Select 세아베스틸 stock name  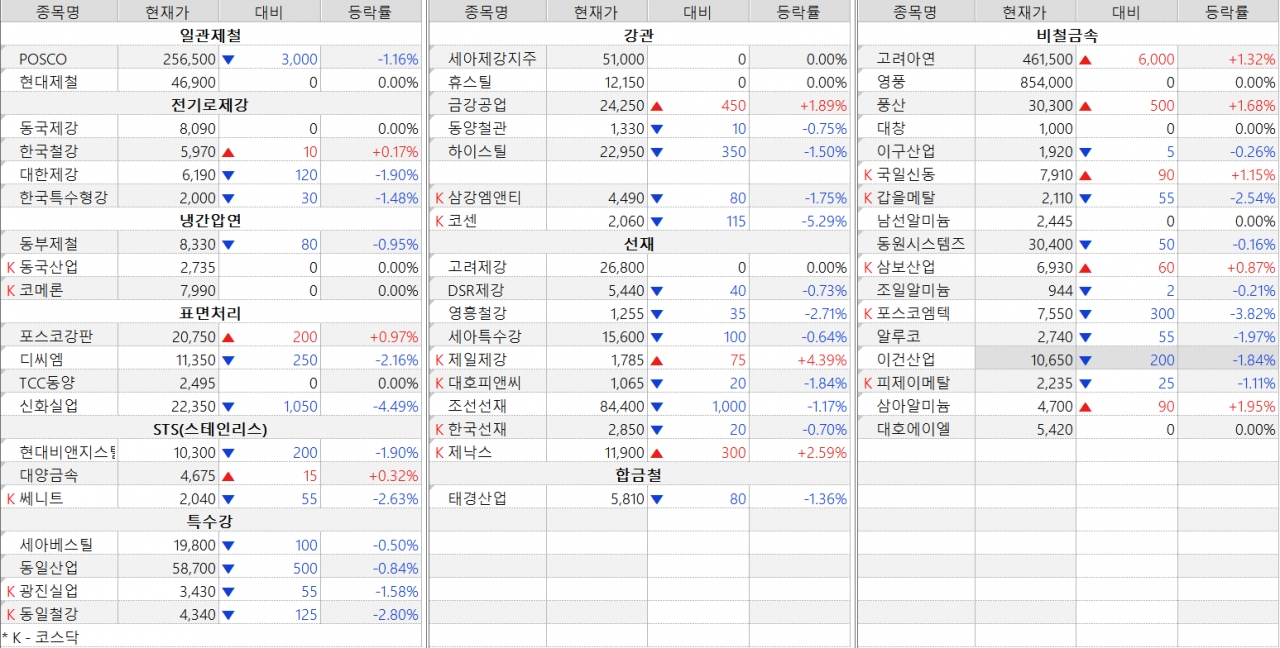coord(55,544)
